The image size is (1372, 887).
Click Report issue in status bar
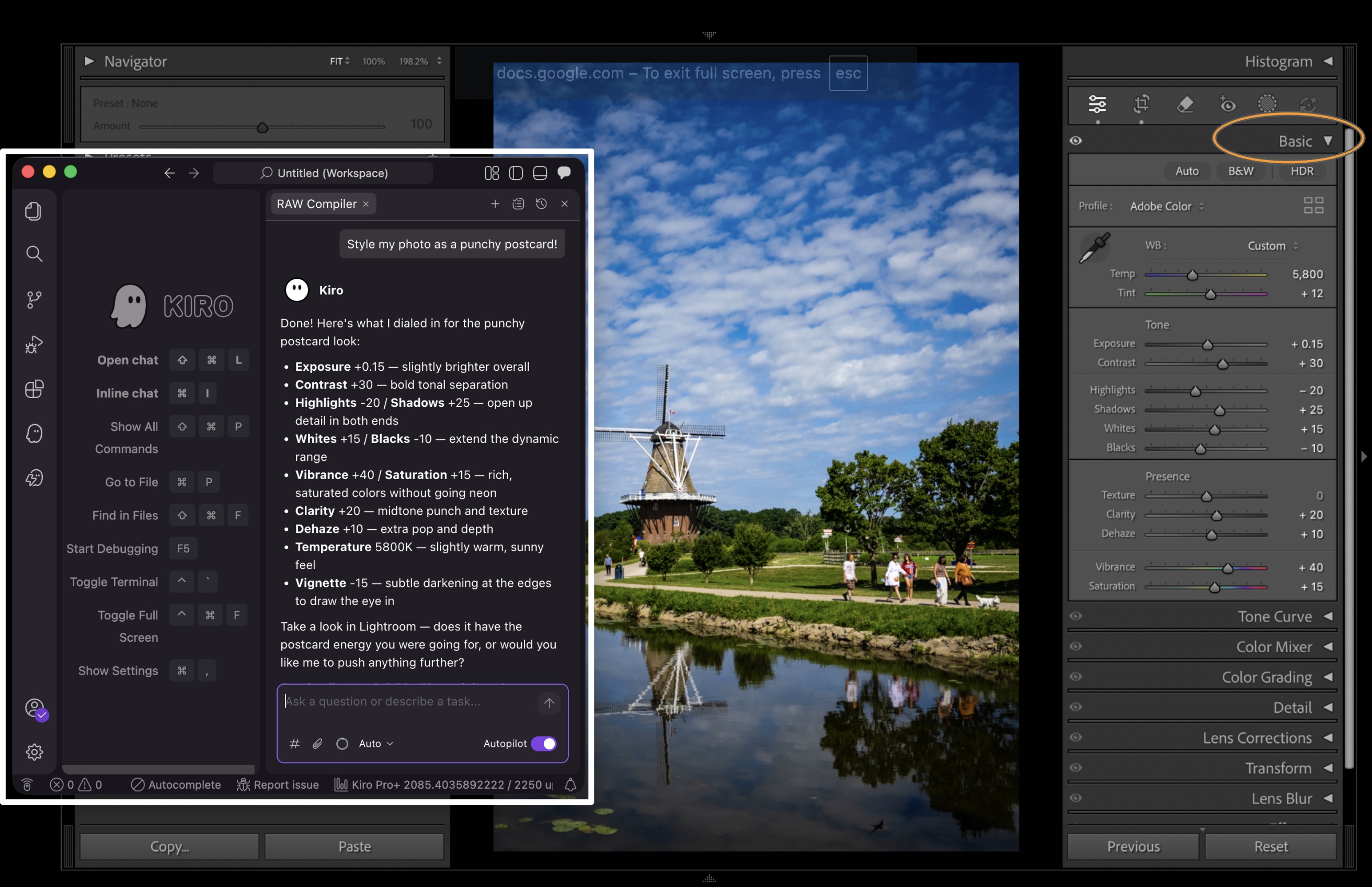coord(278,784)
